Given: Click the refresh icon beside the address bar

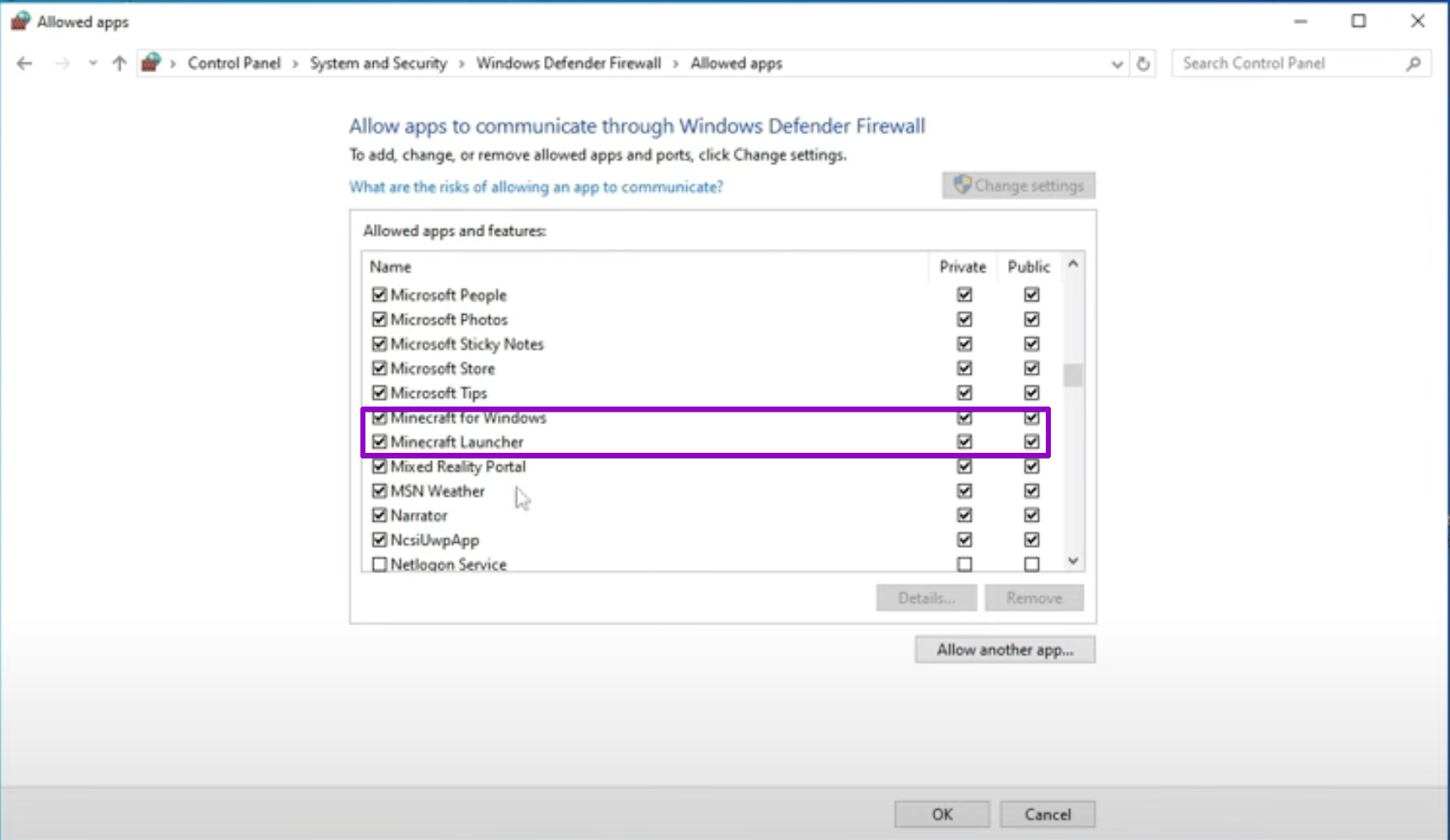Looking at the screenshot, I should (x=1143, y=63).
